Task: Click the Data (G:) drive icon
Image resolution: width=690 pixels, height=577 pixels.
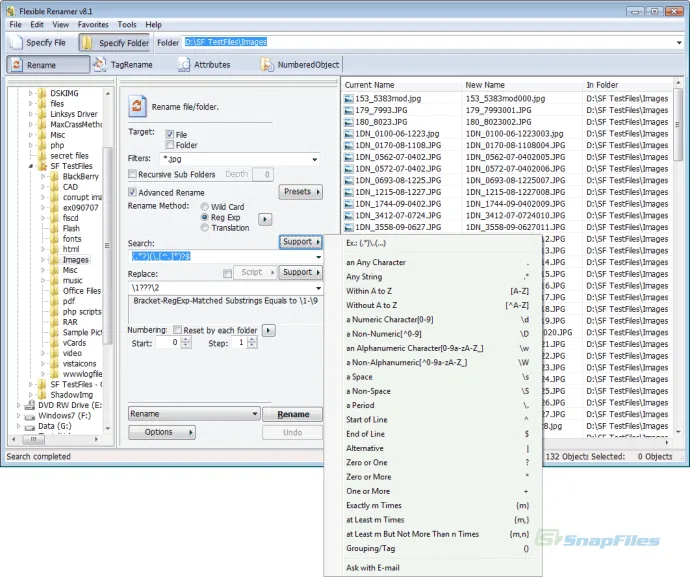Action: pyautogui.click(x=30, y=426)
